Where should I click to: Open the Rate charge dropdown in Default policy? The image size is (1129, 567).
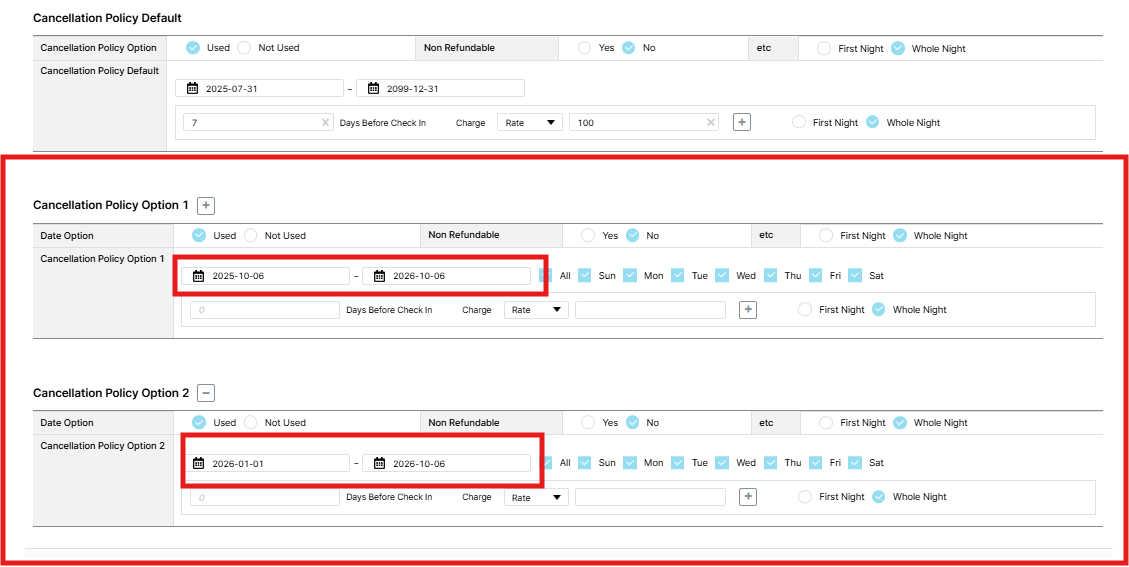[530, 122]
